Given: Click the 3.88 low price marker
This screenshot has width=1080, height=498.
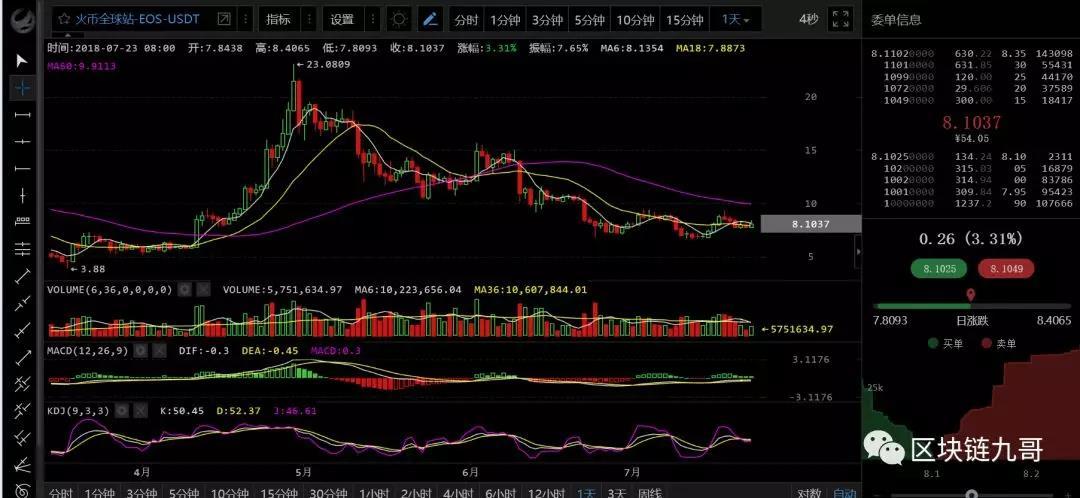Looking at the screenshot, I should (88, 269).
